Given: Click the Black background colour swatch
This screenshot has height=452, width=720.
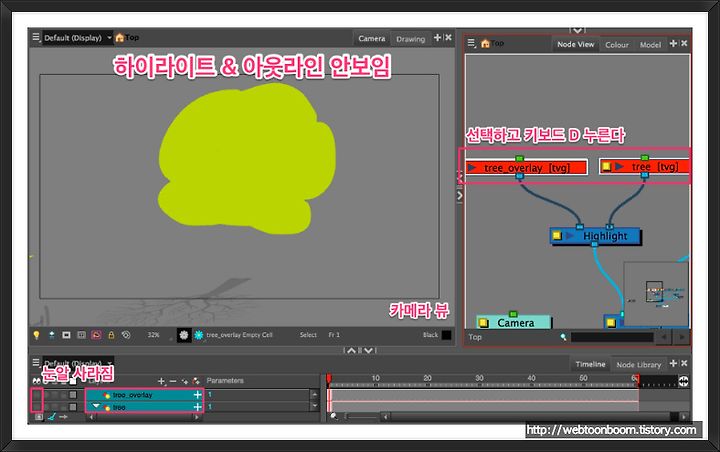Looking at the screenshot, I should pos(446,335).
